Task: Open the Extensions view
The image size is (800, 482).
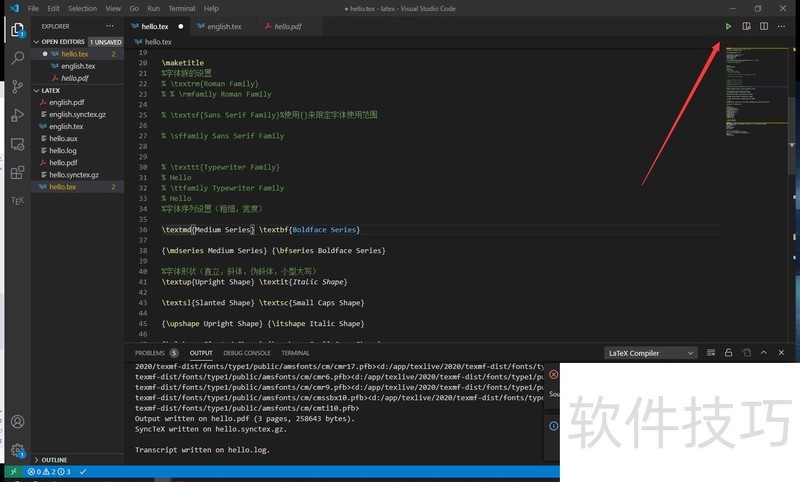Action: 17,172
